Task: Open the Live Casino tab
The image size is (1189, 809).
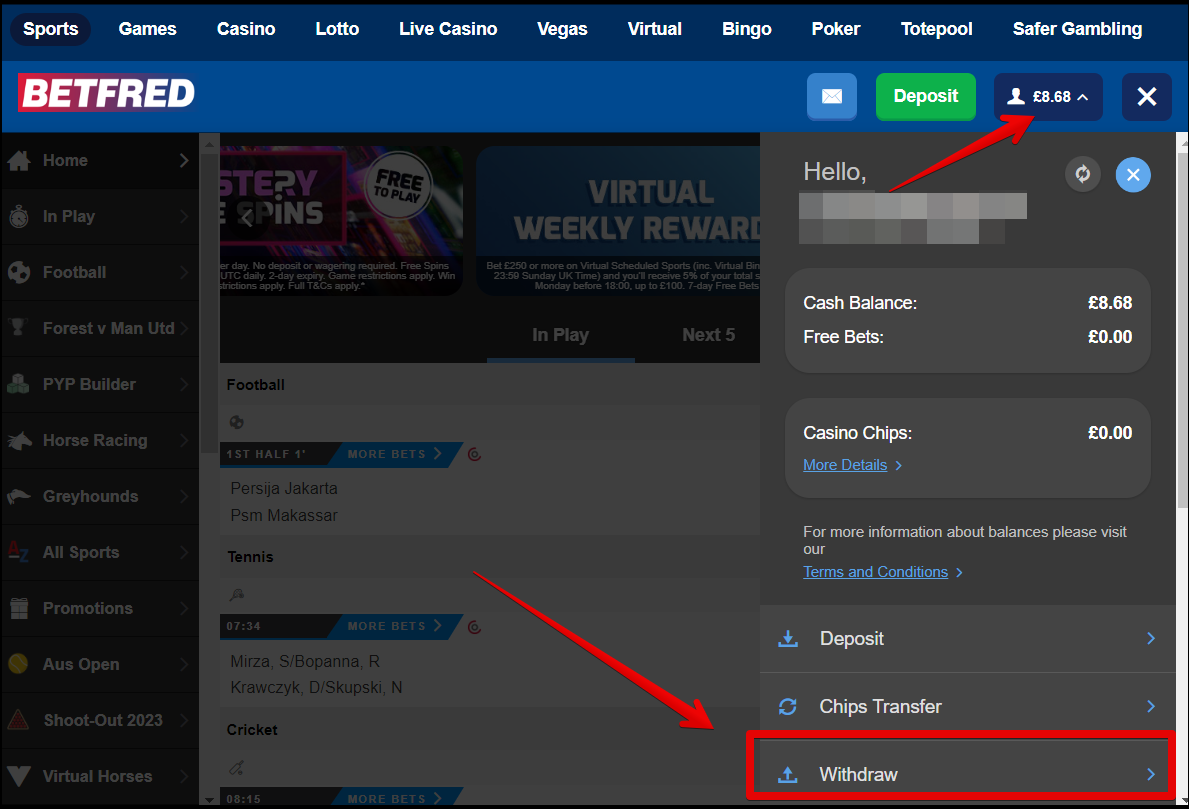Action: 448,29
